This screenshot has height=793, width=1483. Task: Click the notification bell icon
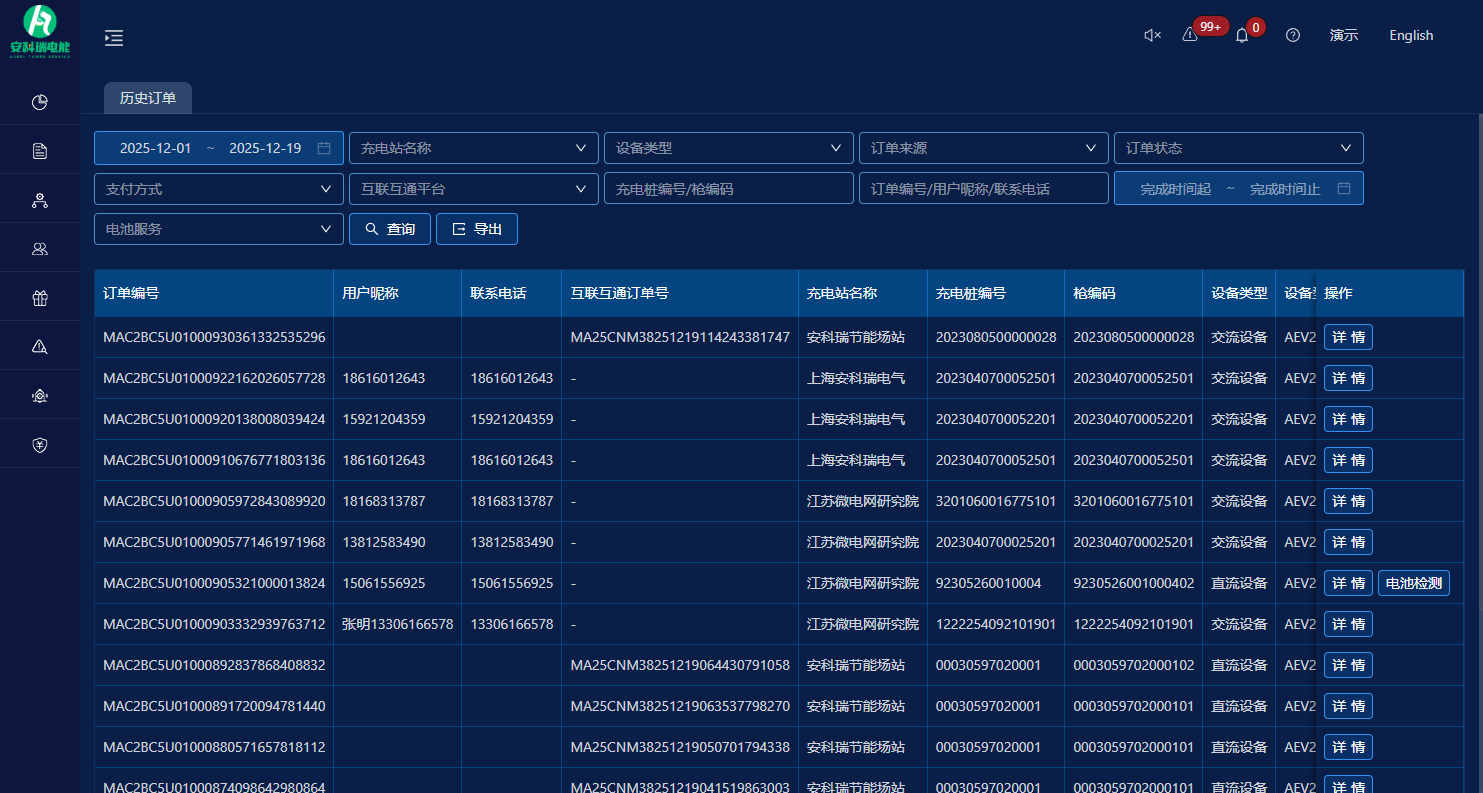point(1242,35)
